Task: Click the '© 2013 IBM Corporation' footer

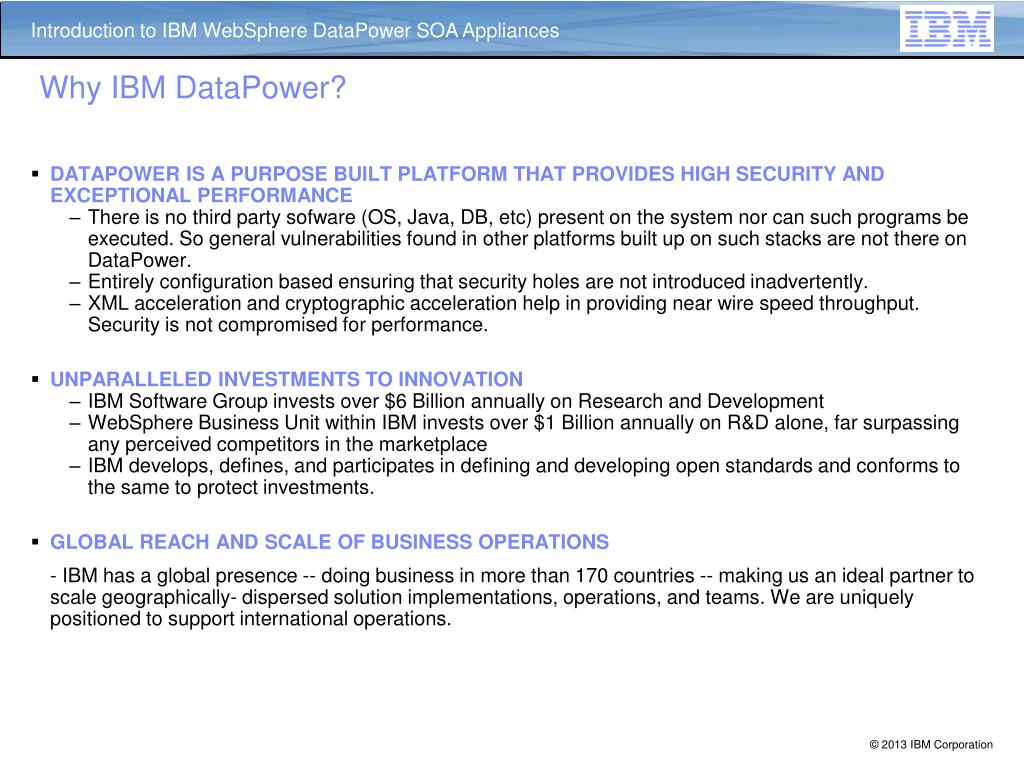Action: (931, 744)
